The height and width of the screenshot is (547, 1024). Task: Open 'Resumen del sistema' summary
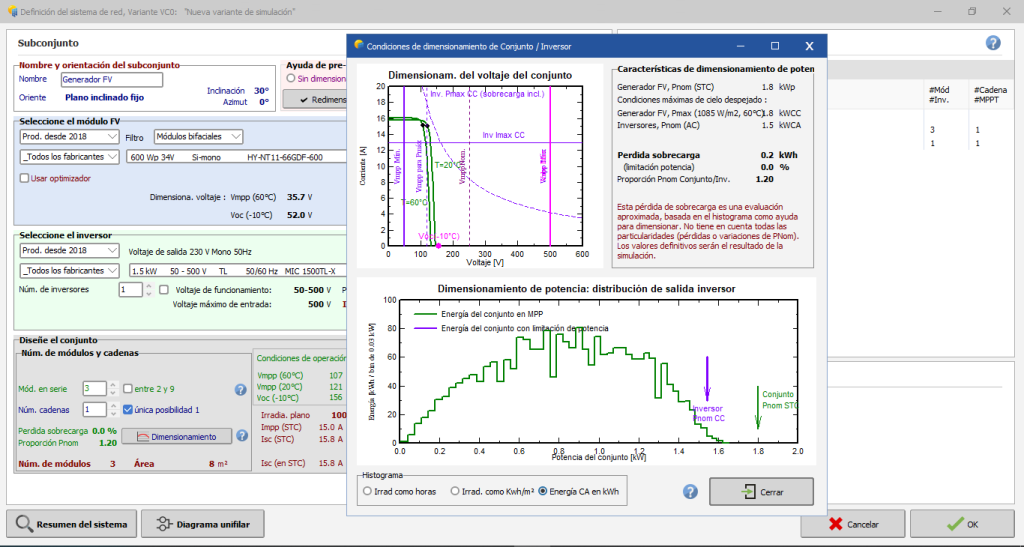click(x=71, y=523)
